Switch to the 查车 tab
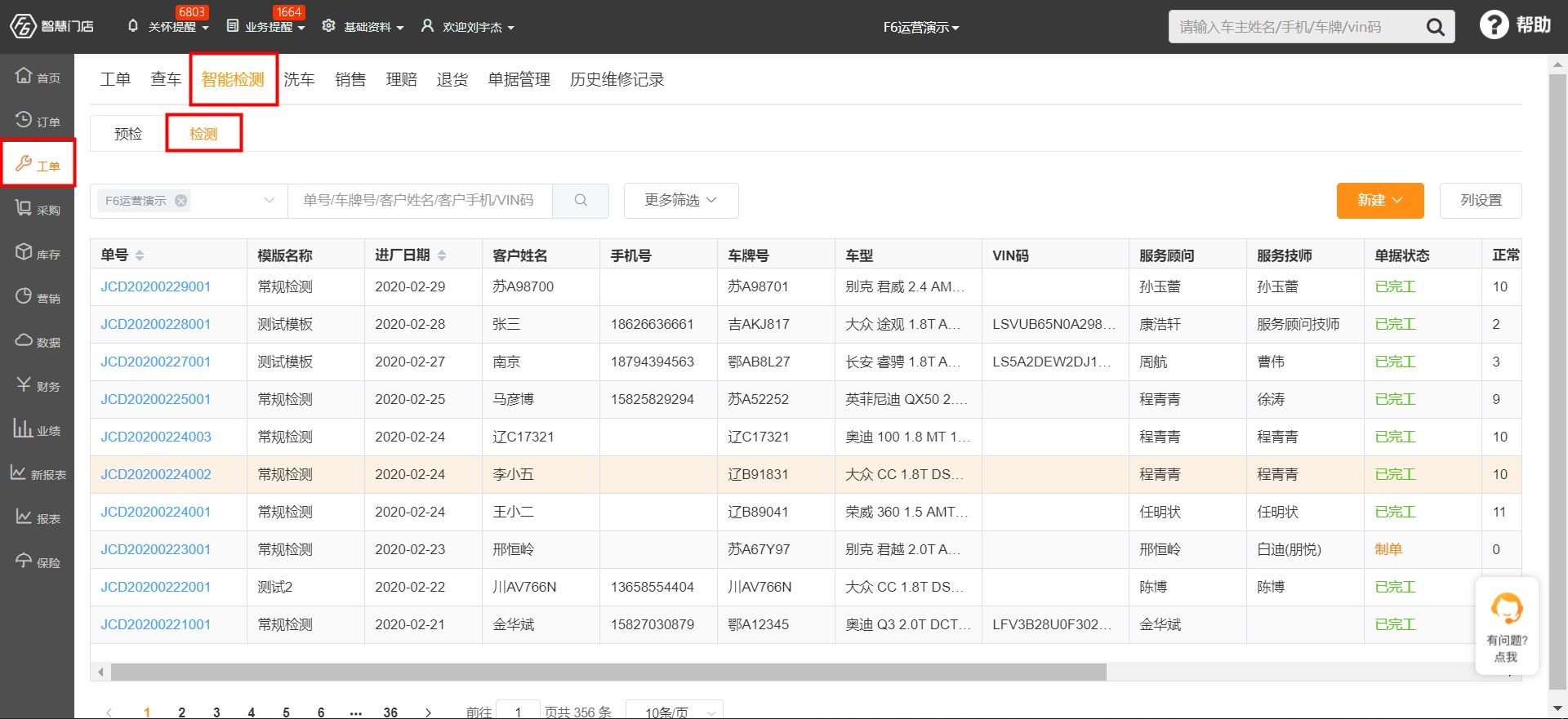The width and height of the screenshot is (1568, 719). [x=166, y=79]
